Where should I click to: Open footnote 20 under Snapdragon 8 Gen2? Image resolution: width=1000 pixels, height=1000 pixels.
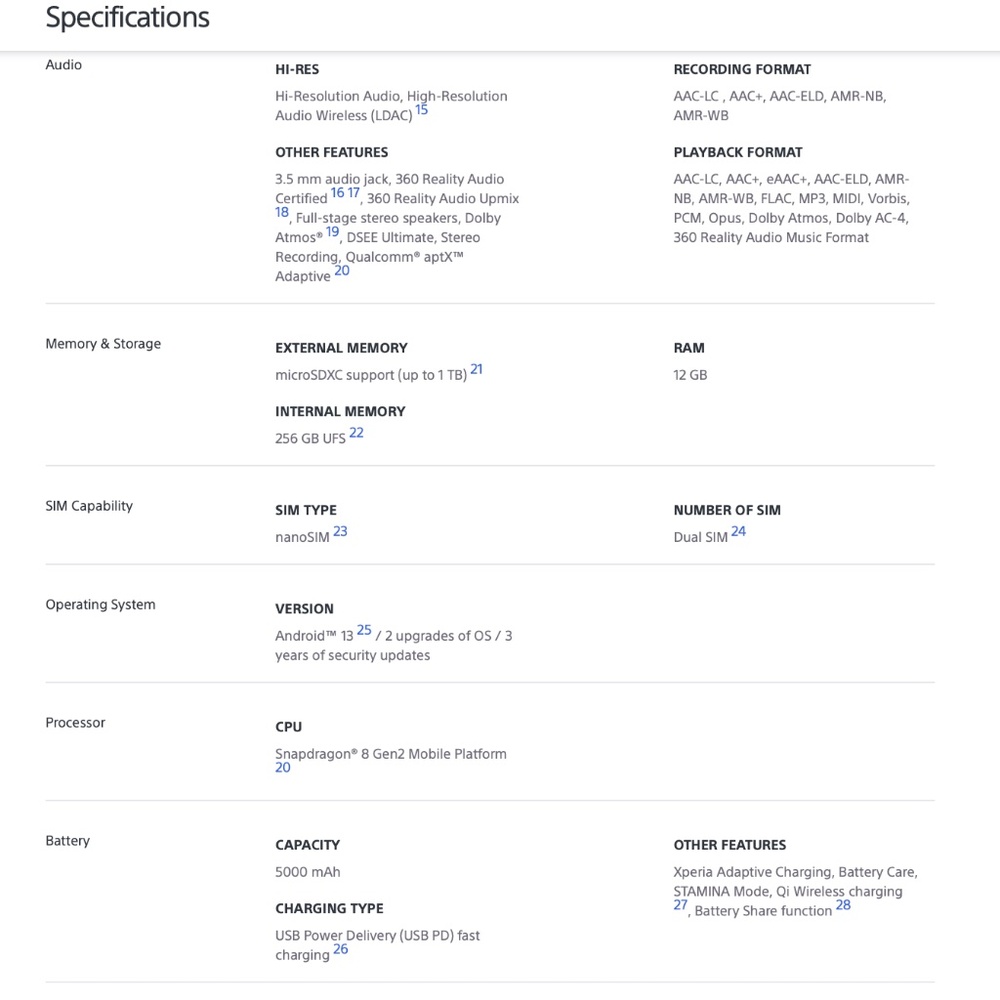point(283,768)
